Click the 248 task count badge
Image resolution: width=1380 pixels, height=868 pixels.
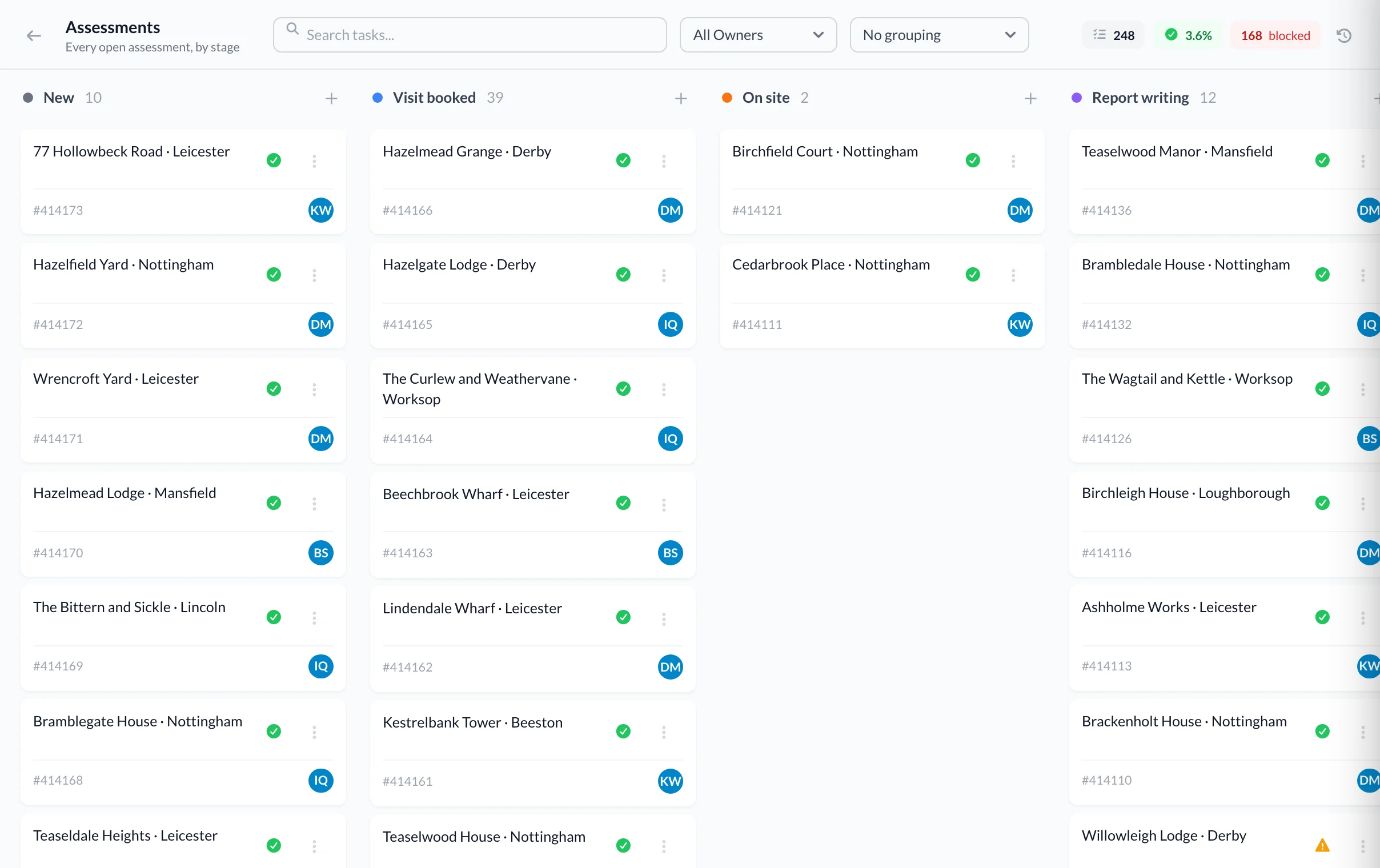(x=1113, y=35)
